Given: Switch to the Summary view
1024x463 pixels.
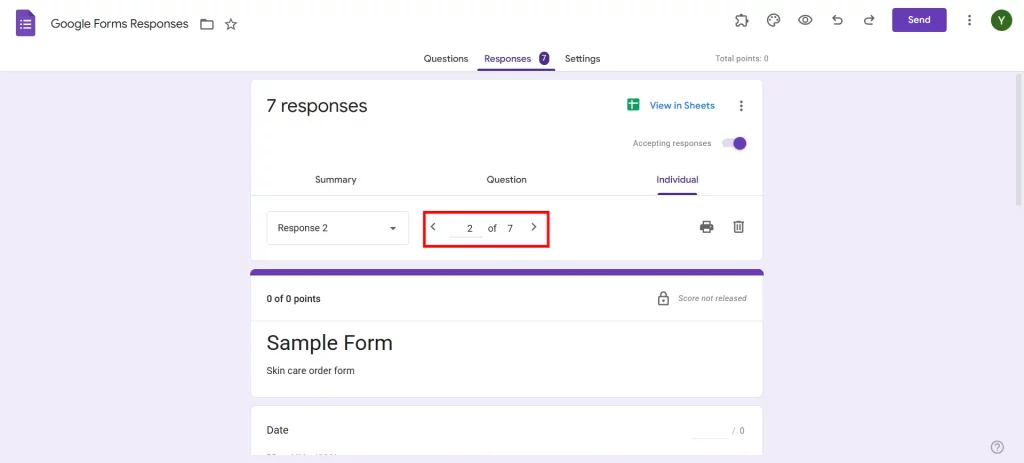Looking at the screenshot, I should pyautogui.click(x=336, y=180).
